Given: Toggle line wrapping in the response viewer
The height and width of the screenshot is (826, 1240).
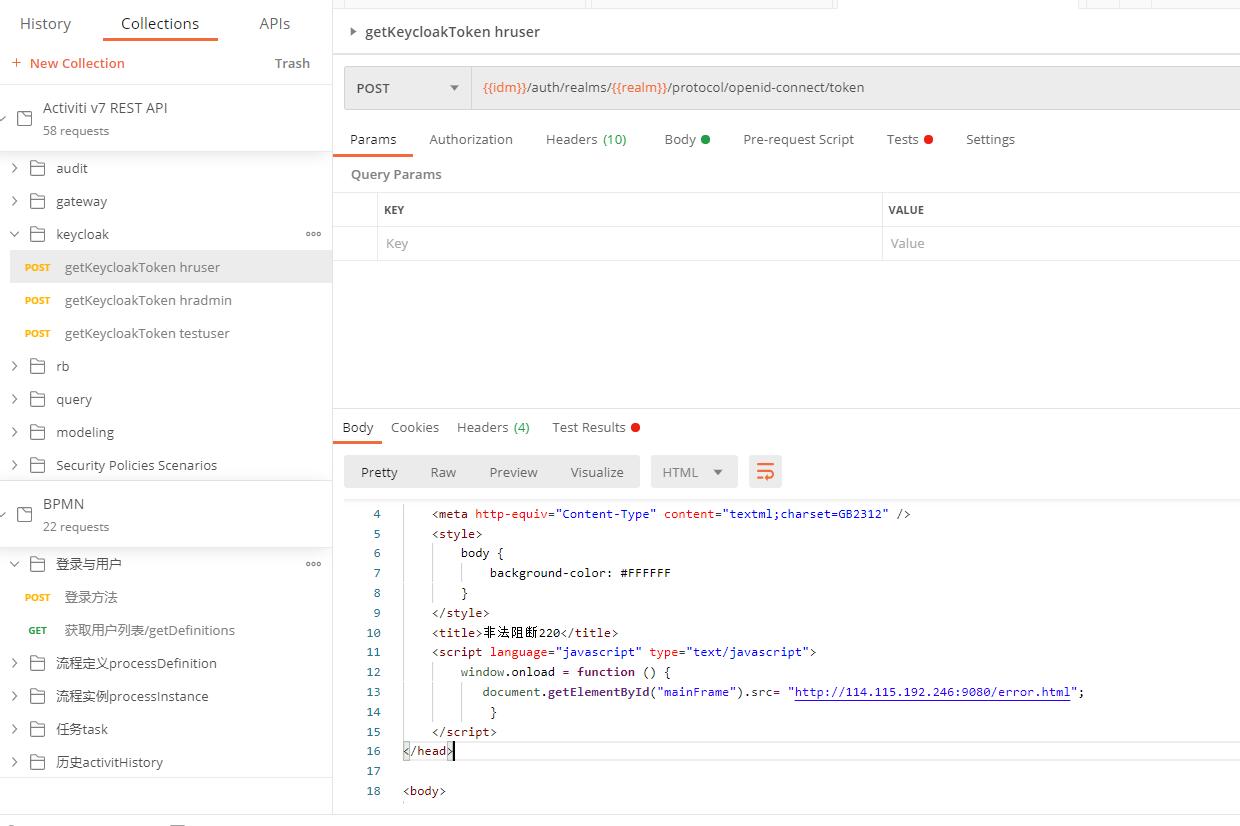Looking at the screenshot, I should (x=765, y=471).
